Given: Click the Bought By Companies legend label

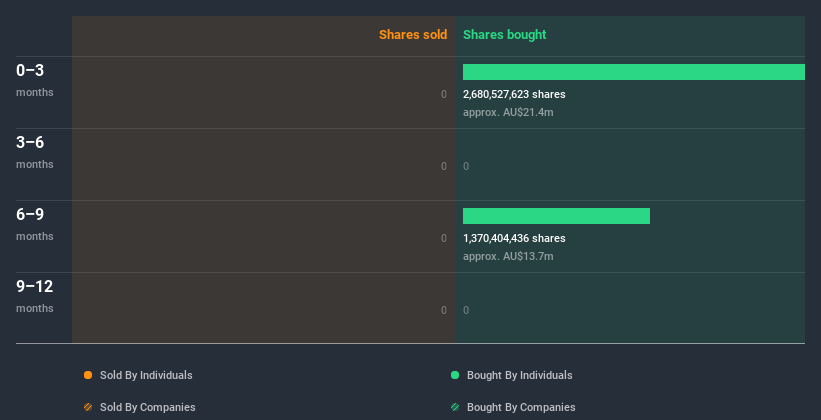Looking at the screenshot, I should tap(521, 407).
